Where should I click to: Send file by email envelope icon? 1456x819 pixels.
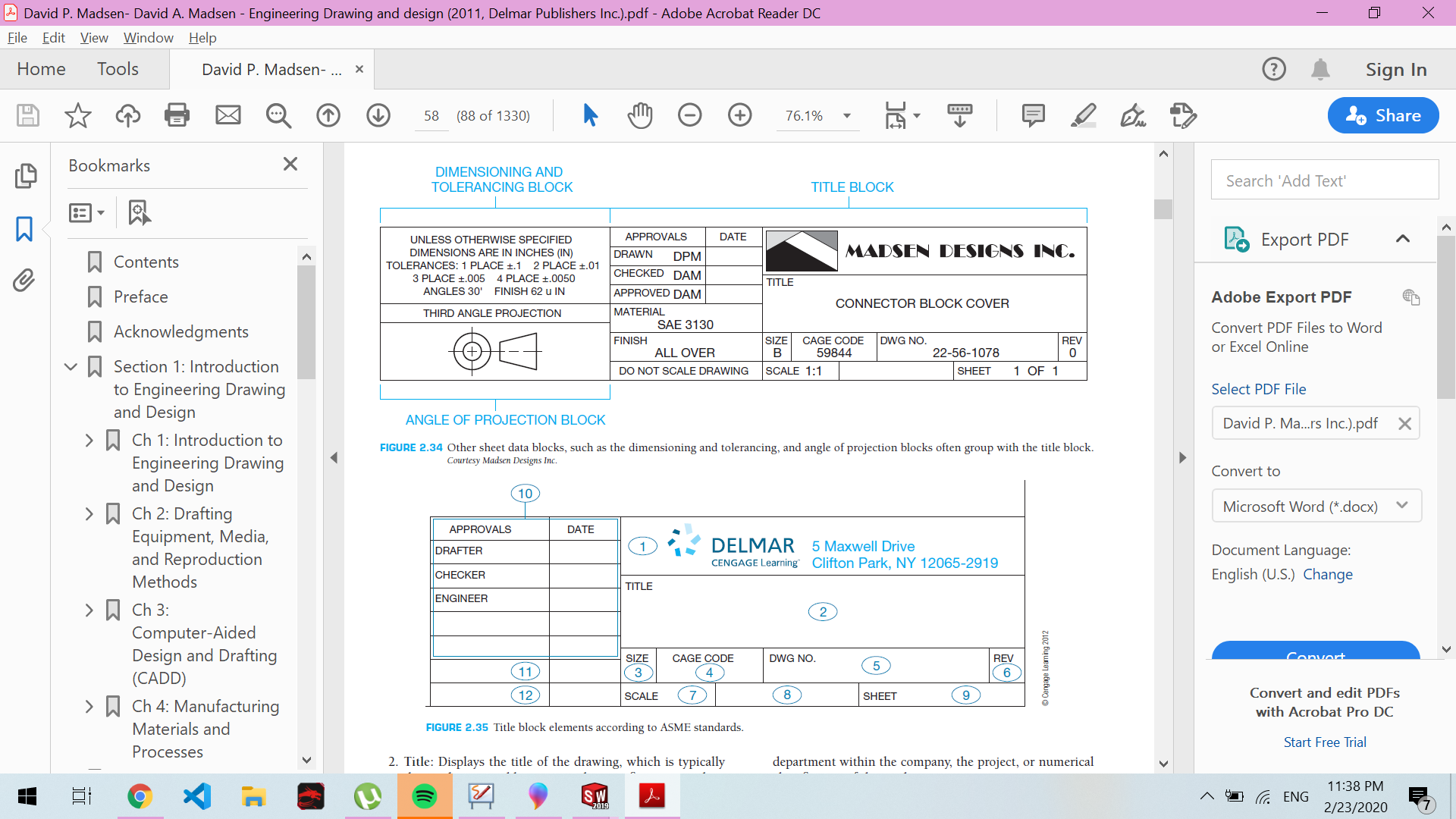coord(227,115)
